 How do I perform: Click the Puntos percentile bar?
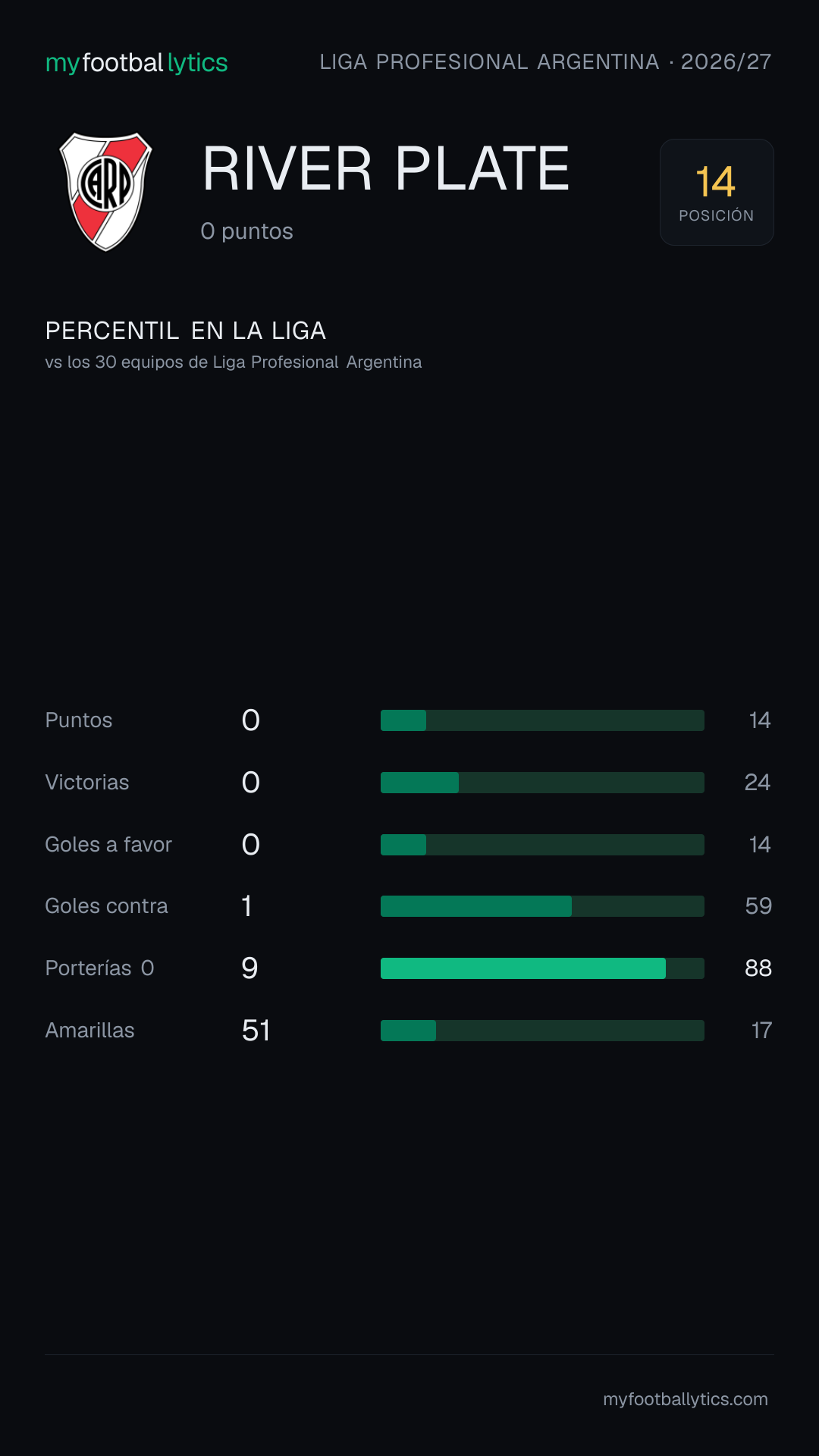[x=542, y=720]
